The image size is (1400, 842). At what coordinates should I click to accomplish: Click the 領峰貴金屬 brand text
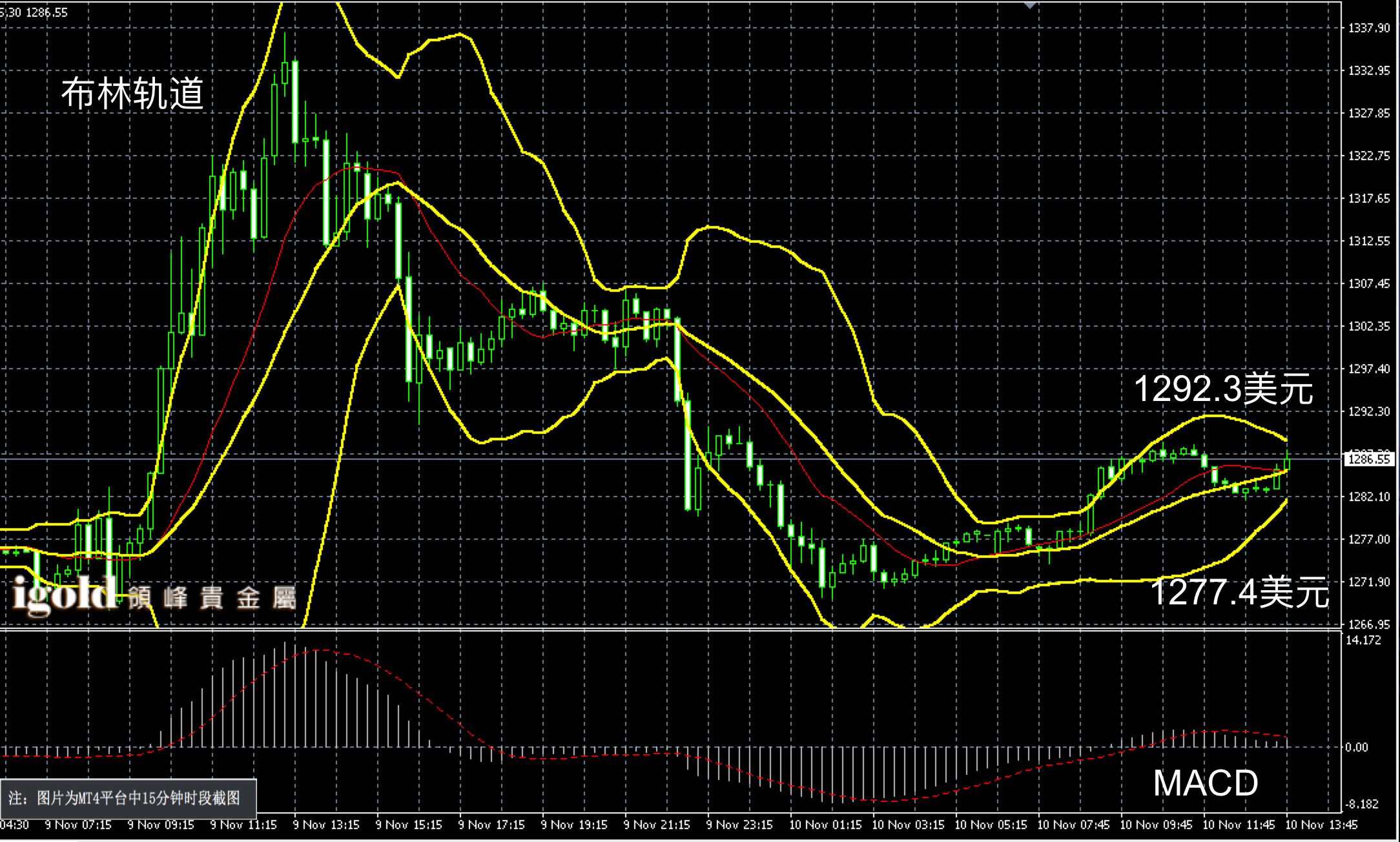pos(212,598)
